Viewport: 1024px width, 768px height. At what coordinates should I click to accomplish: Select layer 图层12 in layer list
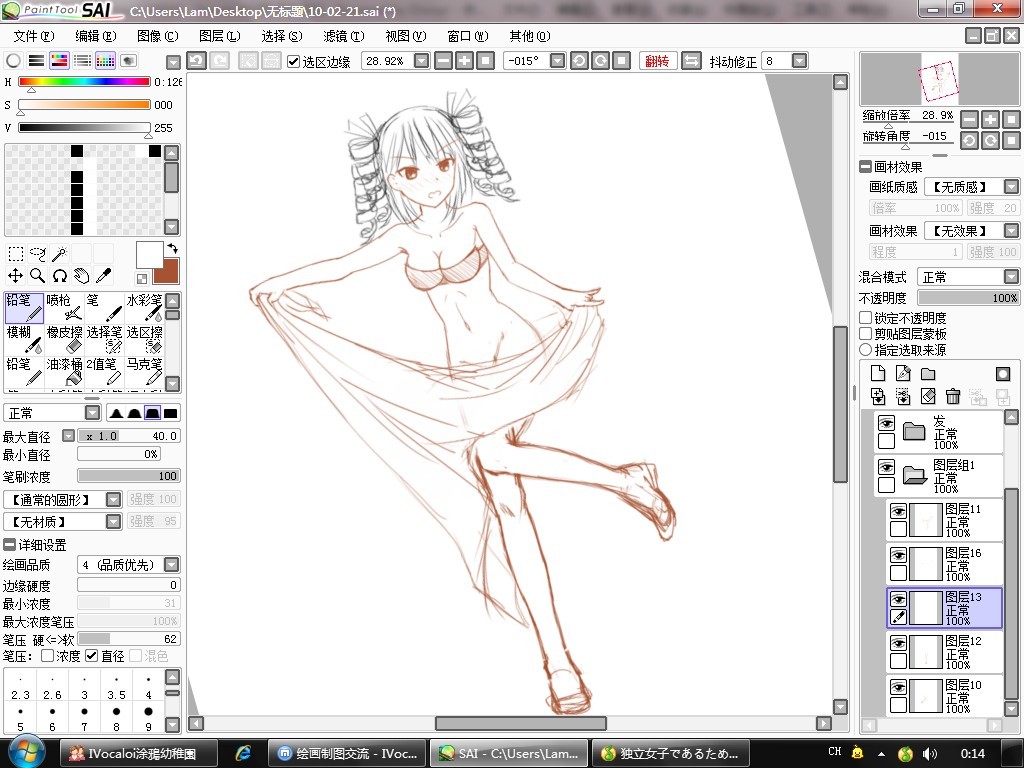[944, 651]
